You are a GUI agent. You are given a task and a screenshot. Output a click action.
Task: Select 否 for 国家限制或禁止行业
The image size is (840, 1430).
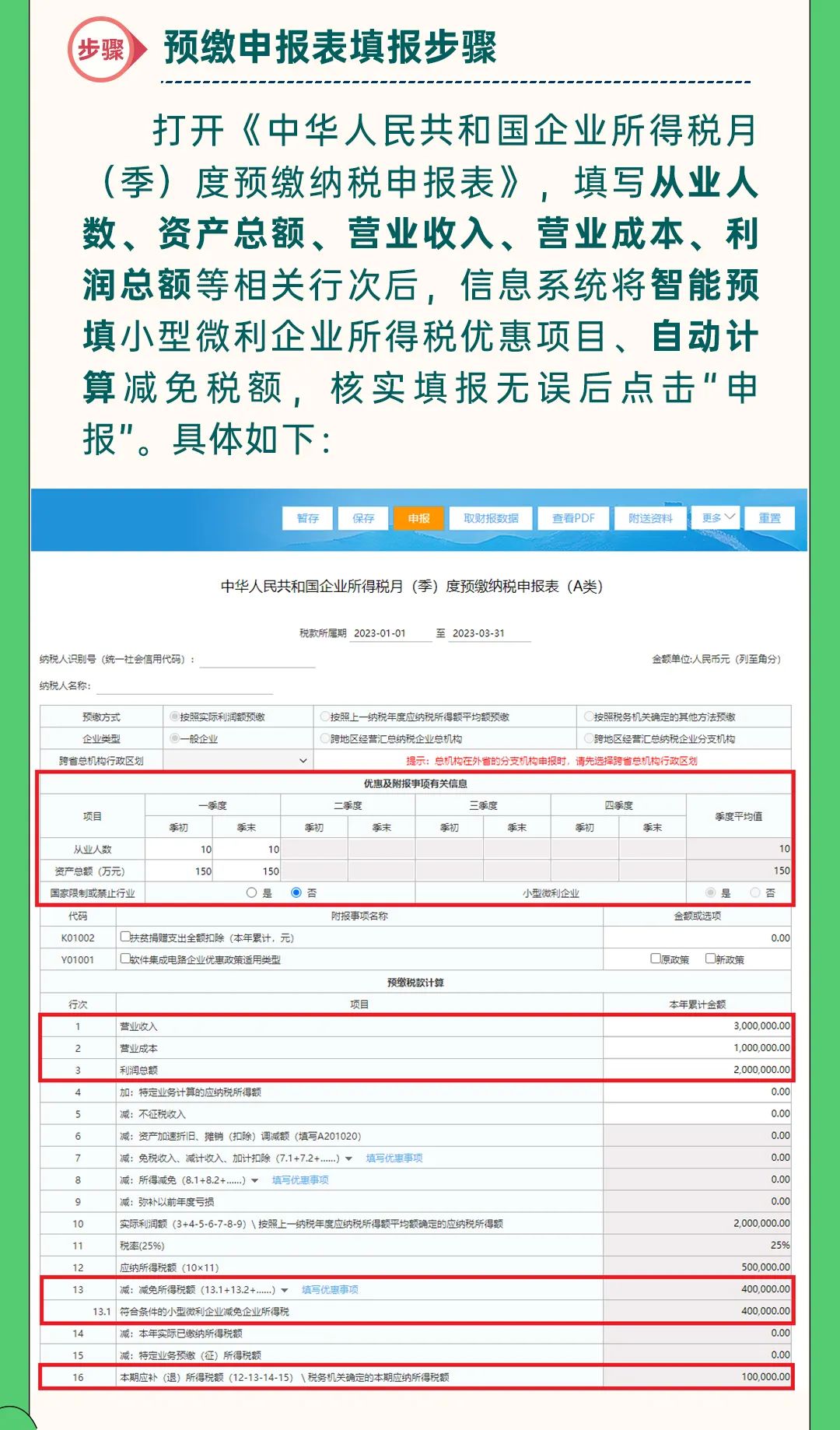click(296, 892)
